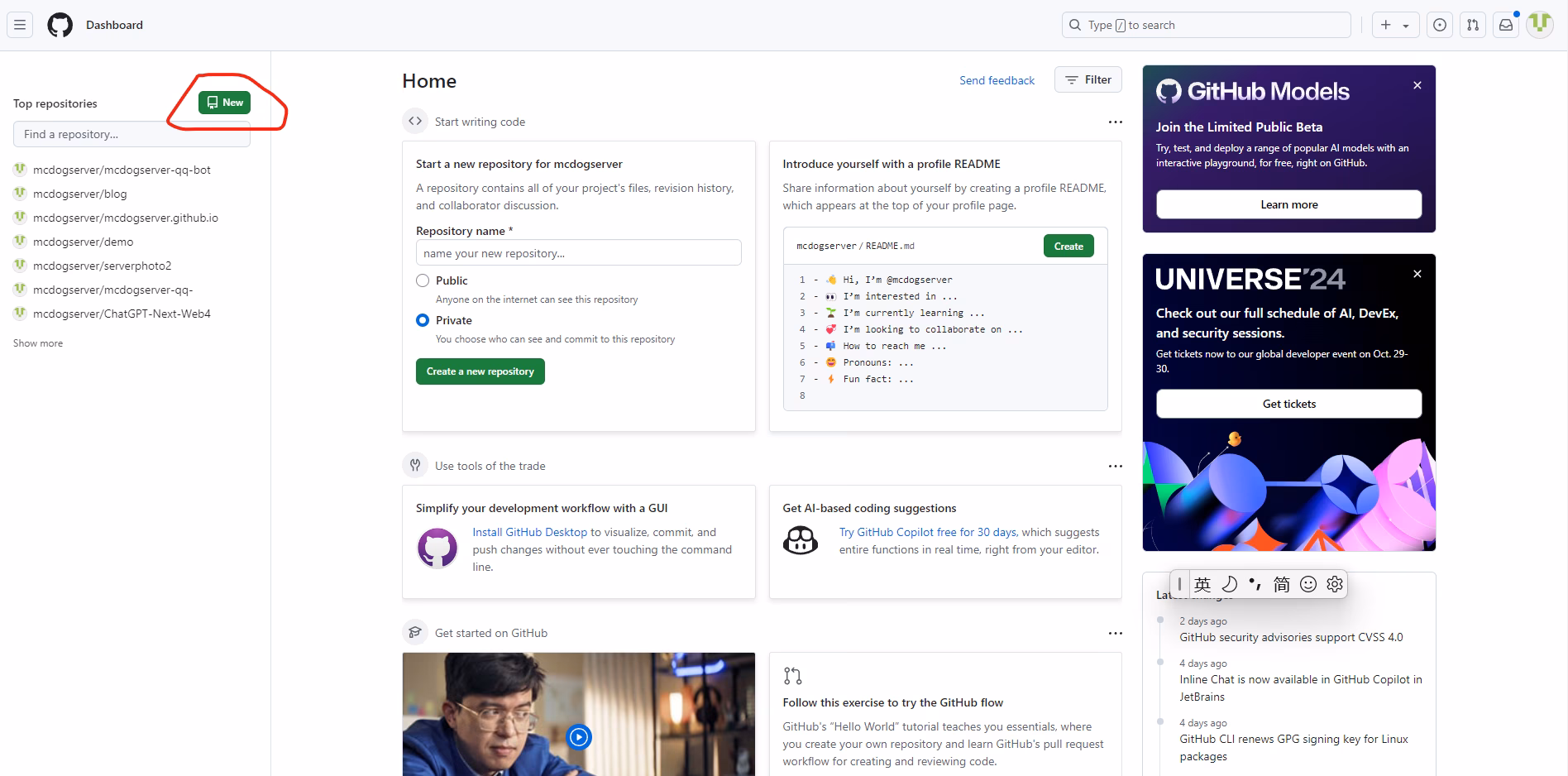Image resolution: width=1568 pixels, height=776 pixels.
Task: Click the green New repository button
Action: pos(224,103)
